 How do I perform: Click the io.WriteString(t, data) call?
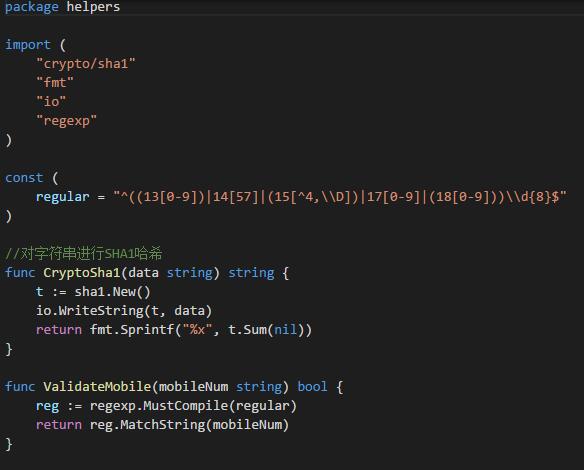(x=124, y=311)
